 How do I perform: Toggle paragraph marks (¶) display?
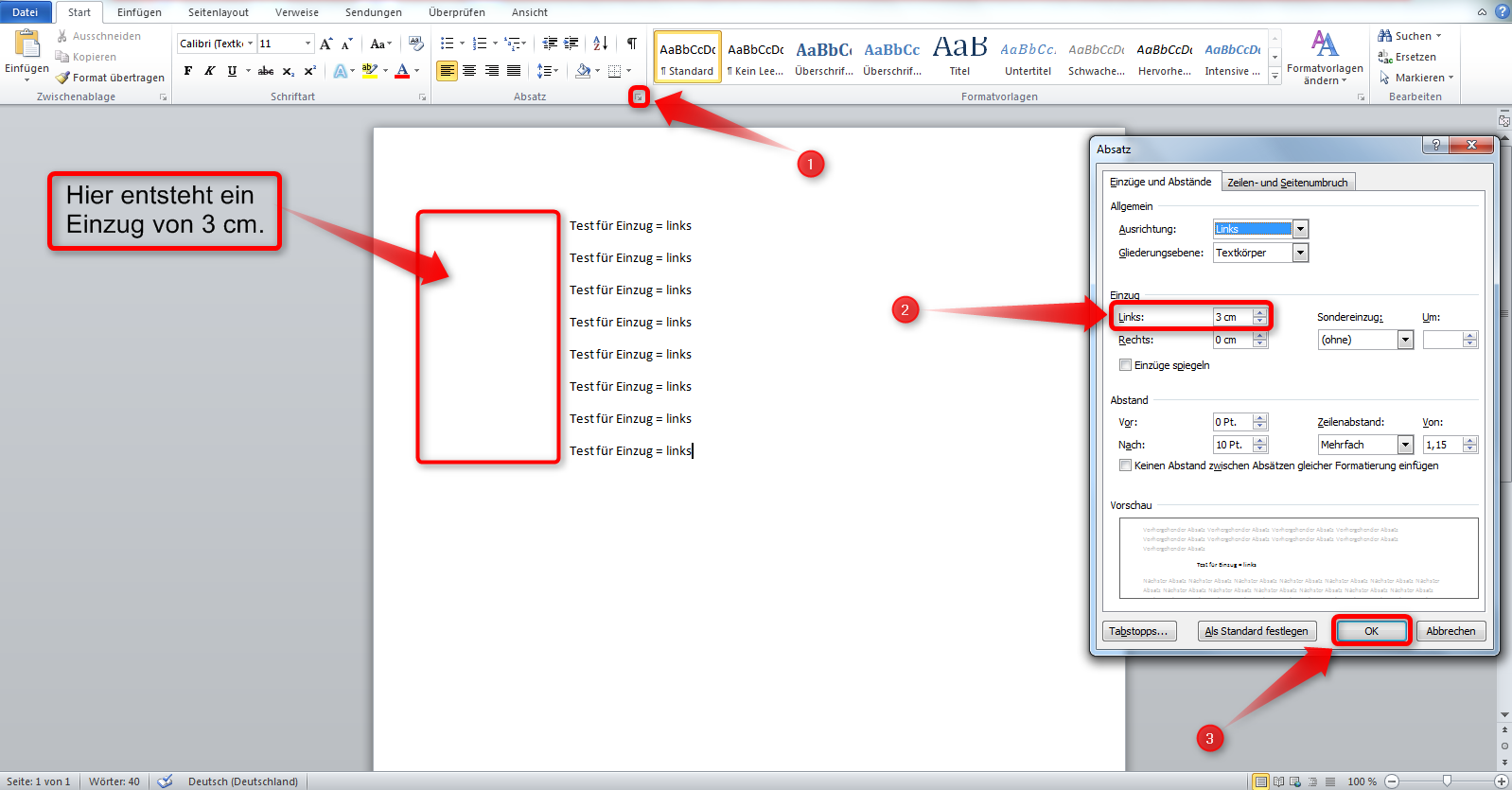[x=631, y=44]
